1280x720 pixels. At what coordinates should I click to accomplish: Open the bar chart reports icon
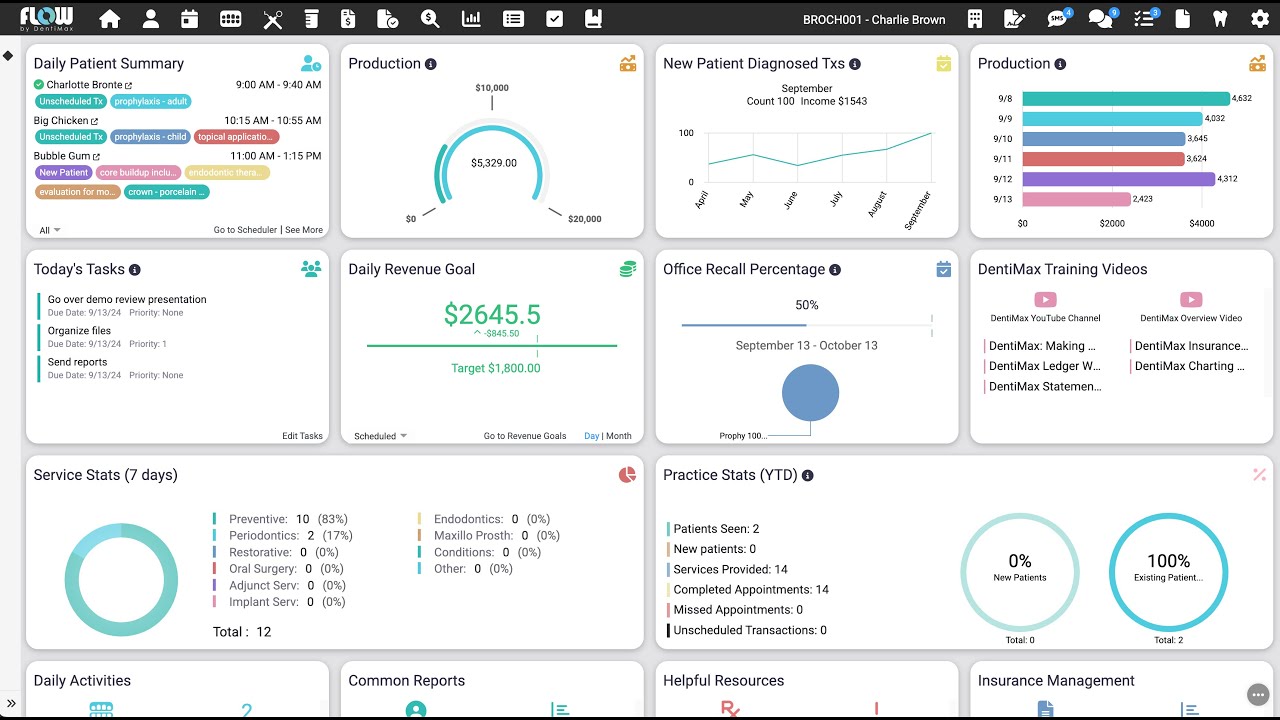click(x=471, y=19)
